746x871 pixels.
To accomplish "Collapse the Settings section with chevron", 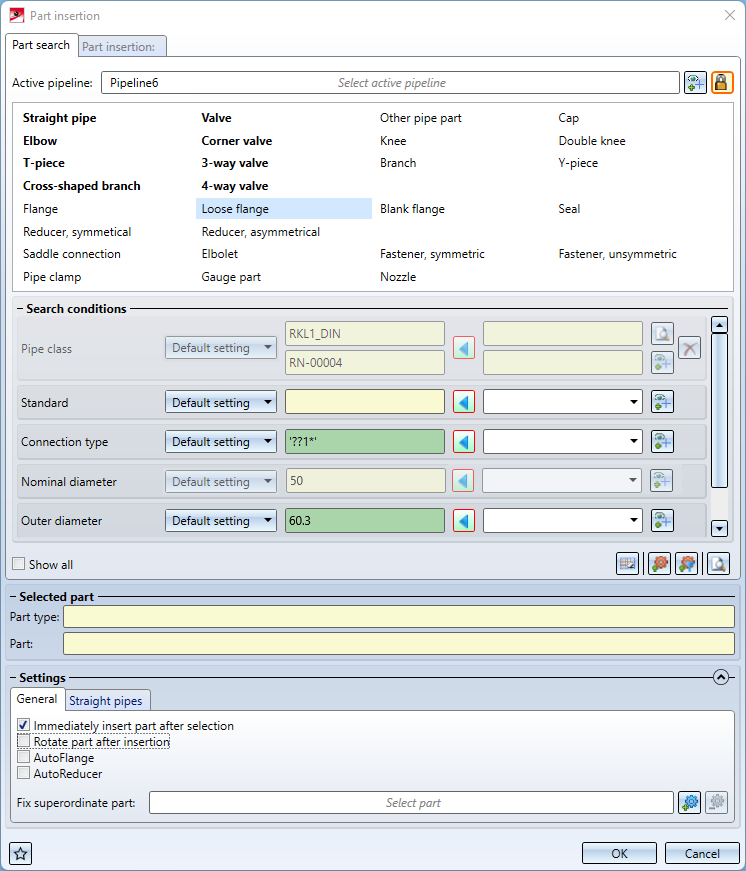I will point(720,677).
